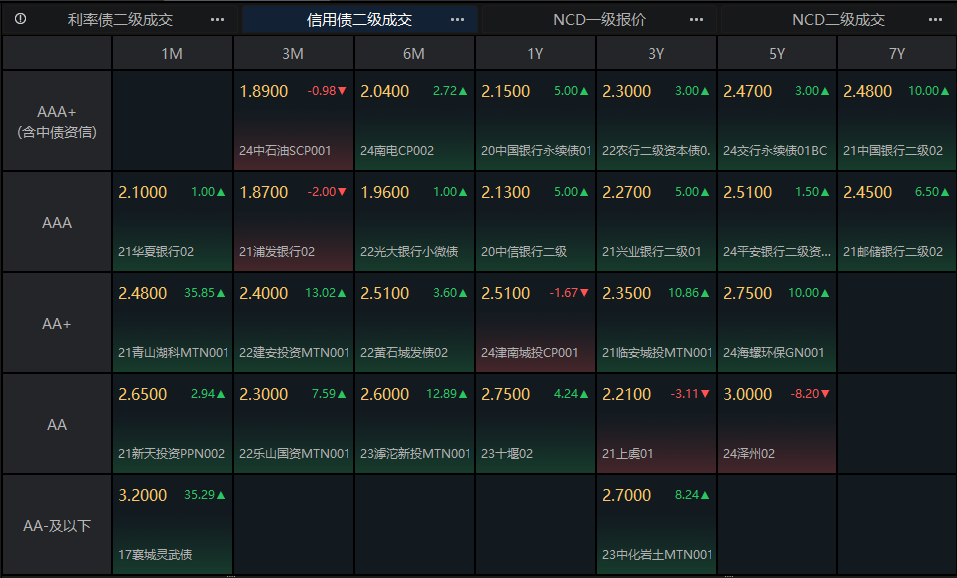Screen dimensions: 957x578
Task: Open the 22乐山国资MTN001 cell at 2.3000
Action: pyautogui.click(x=293, y=424)
